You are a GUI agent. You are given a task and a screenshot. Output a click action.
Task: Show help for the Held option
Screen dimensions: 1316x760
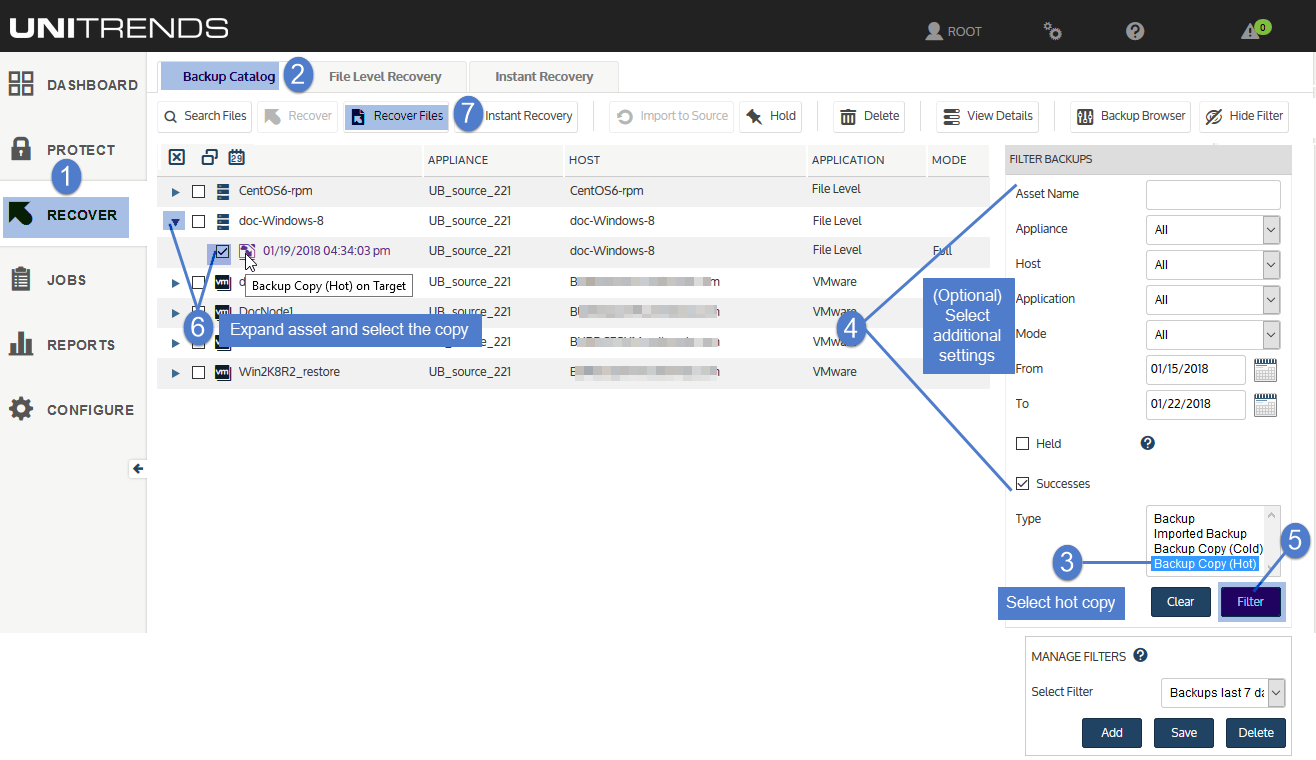click(x=1148, y=443)
